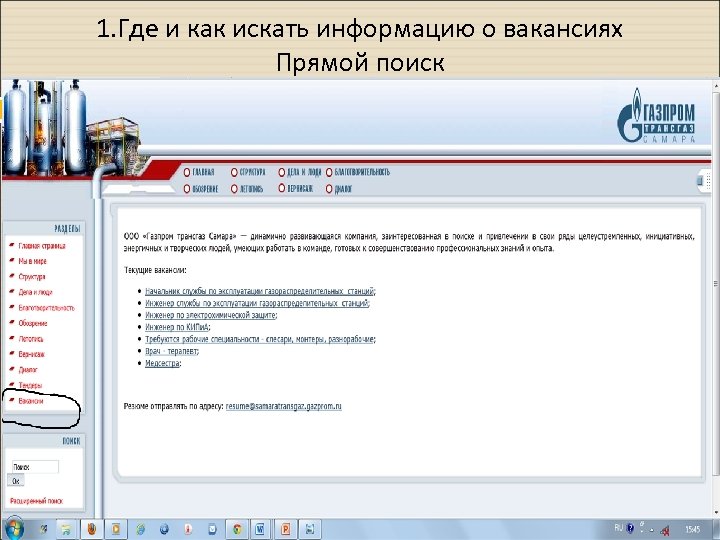Open the media player taskbar icon
720x540 pixels.
[116, 529]
